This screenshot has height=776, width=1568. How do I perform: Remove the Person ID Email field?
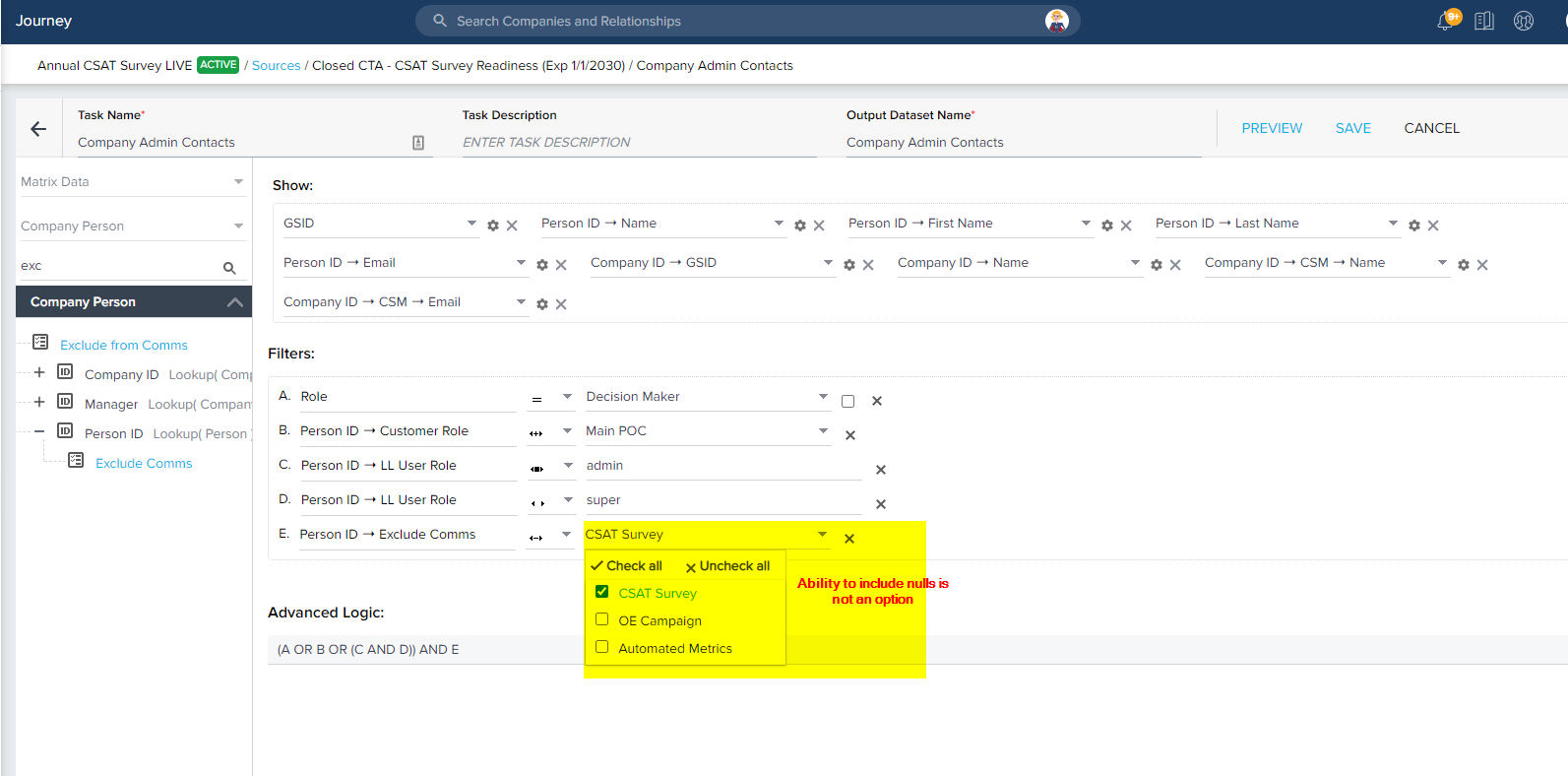coord(561,265)
